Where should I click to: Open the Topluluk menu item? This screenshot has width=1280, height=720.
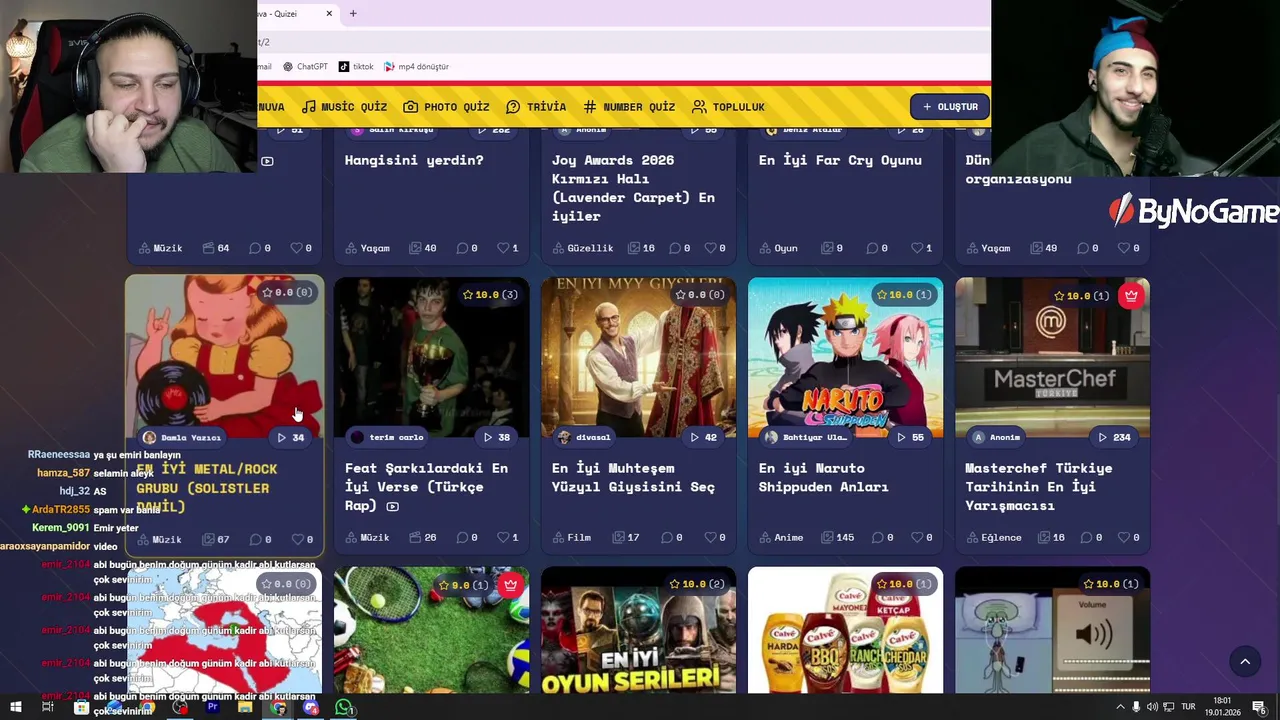pyautogui.click(x=728, y=107)
